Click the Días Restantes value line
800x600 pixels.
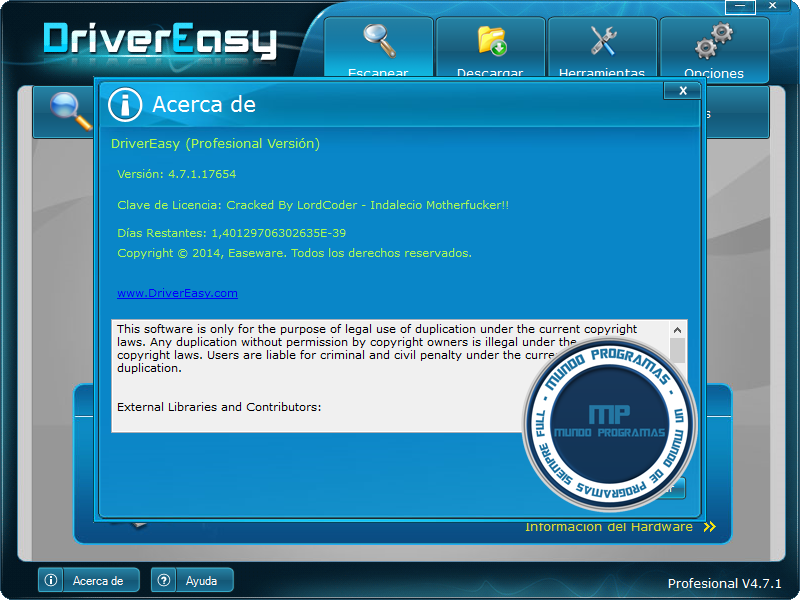231,233
